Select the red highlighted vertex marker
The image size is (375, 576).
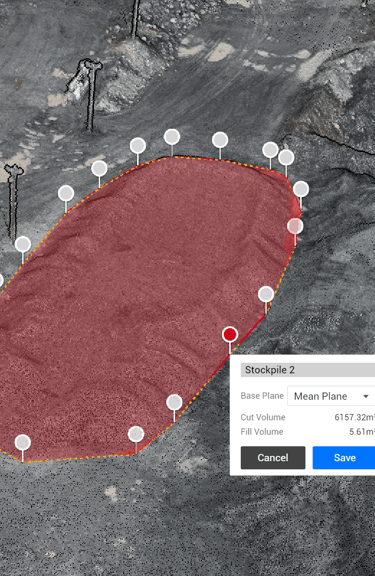(230, 335)
